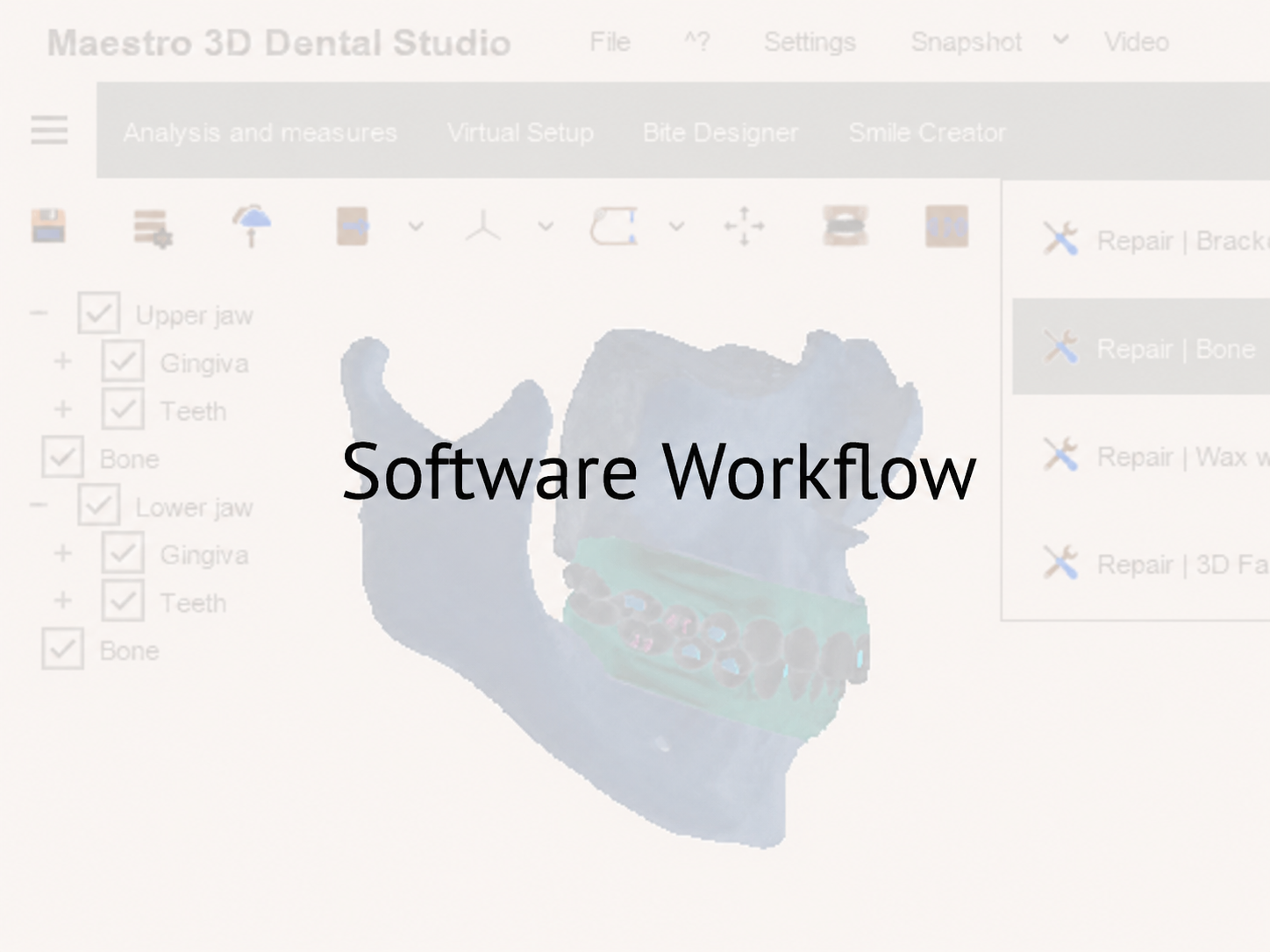
Task: Click the Video menu item
Action: (x=1137, y=41)
